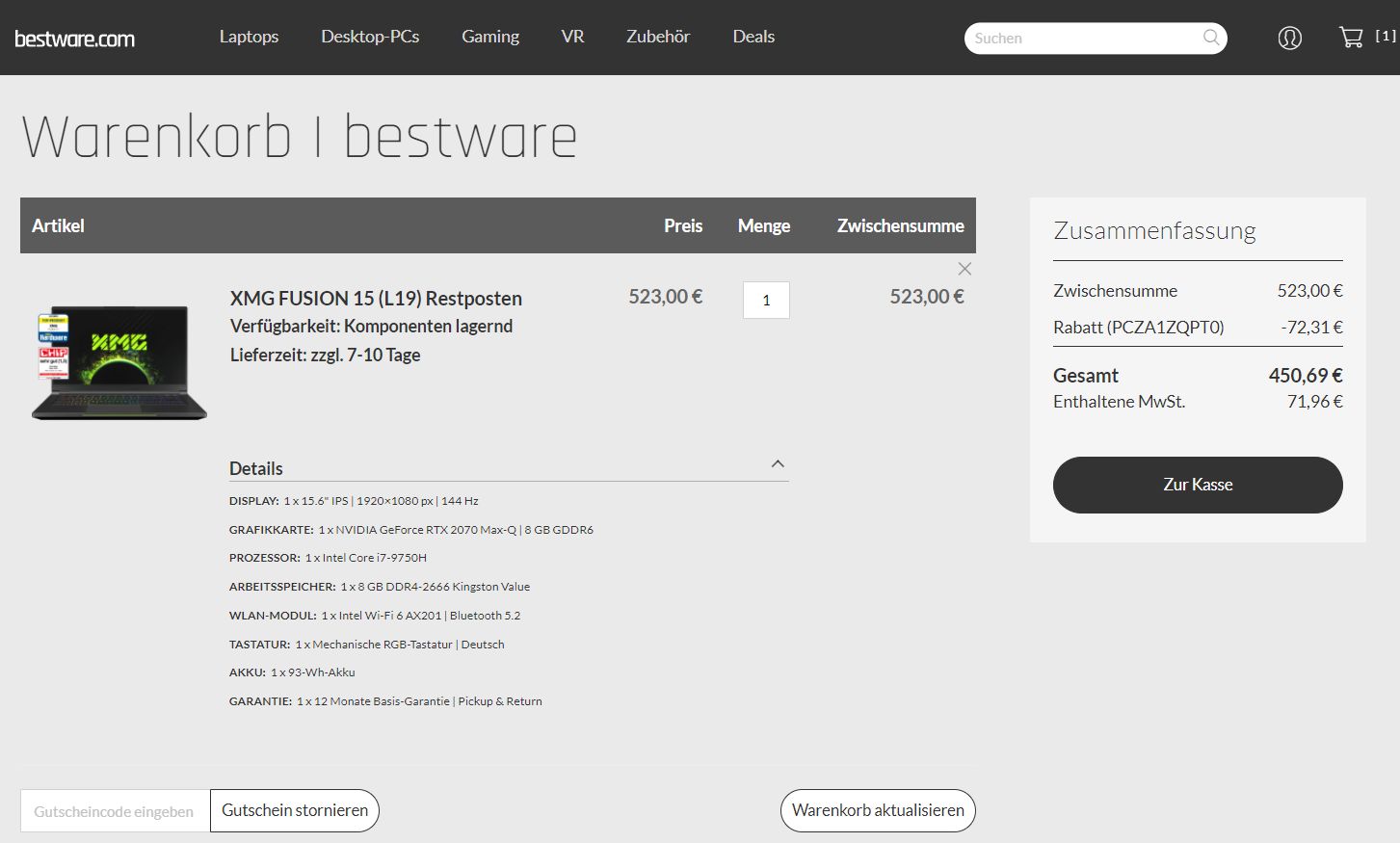This screenshot has width=1400, height=843.
Task: Click the WLAN-MODUL Wi-Fi 6 AX201 line
Action: click(375, 616)
